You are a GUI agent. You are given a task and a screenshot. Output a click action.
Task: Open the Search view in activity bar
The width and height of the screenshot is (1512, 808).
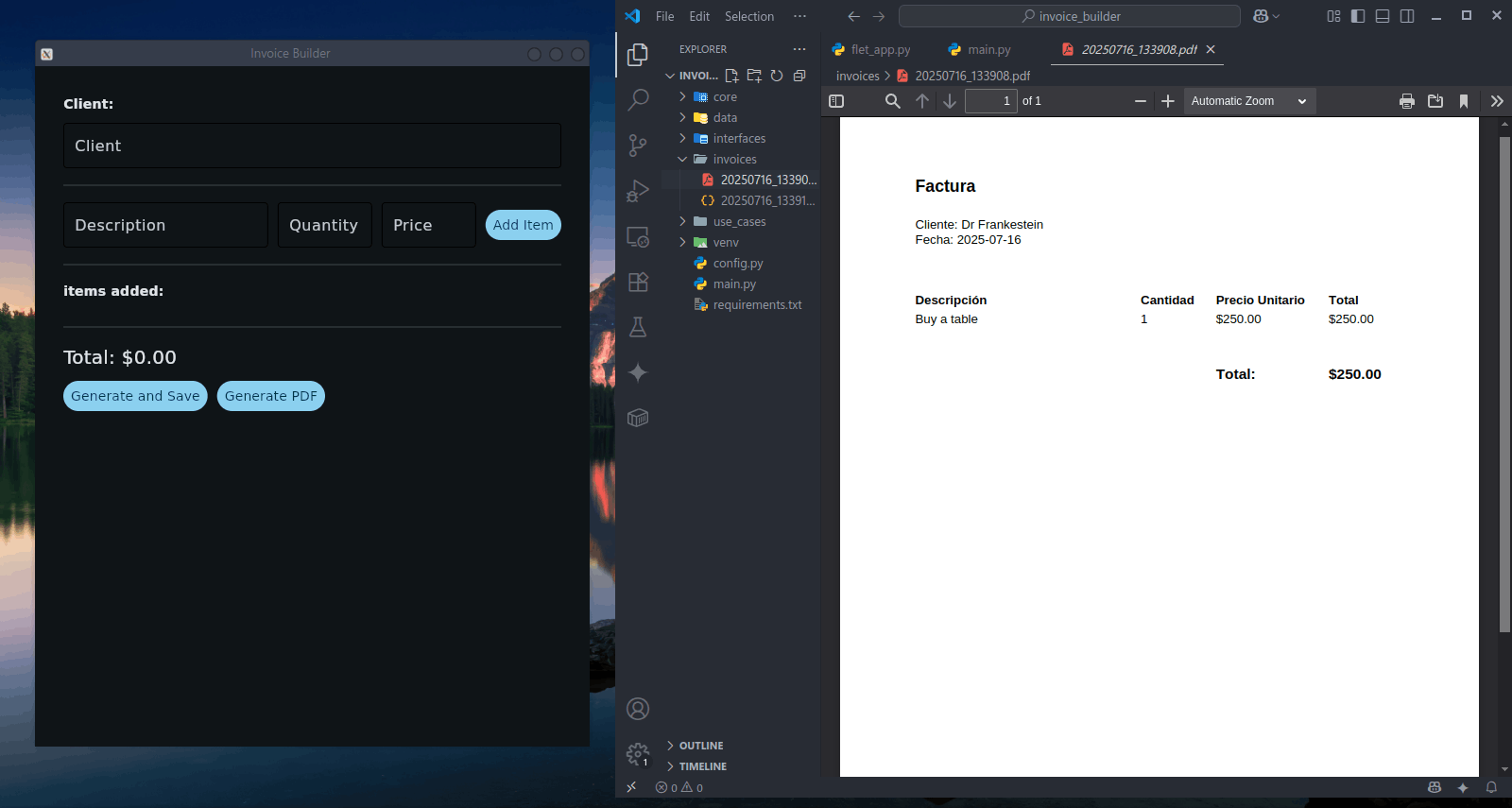coord(638,100)
